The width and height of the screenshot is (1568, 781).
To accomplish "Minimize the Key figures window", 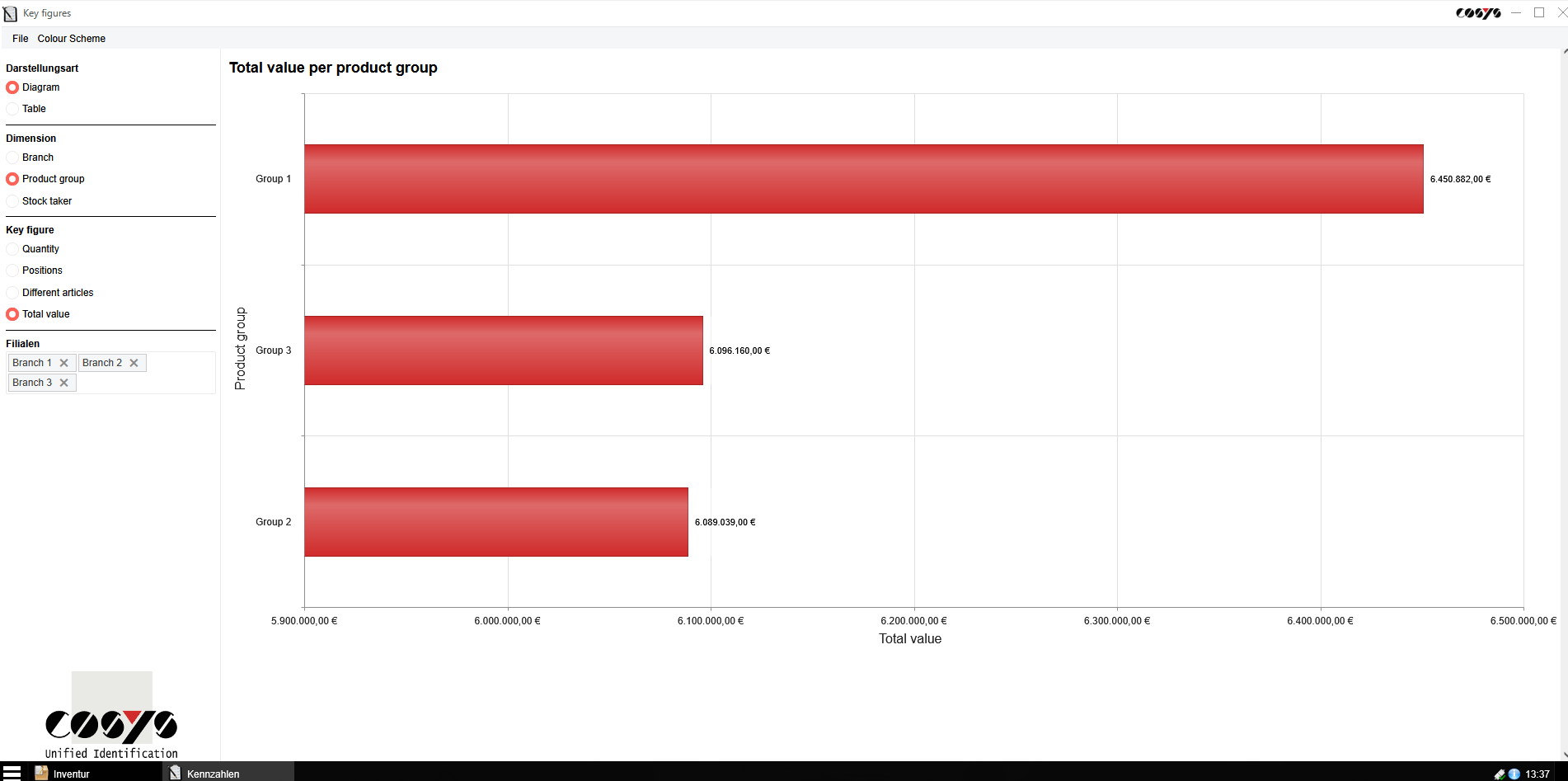I will (1516, 12).
